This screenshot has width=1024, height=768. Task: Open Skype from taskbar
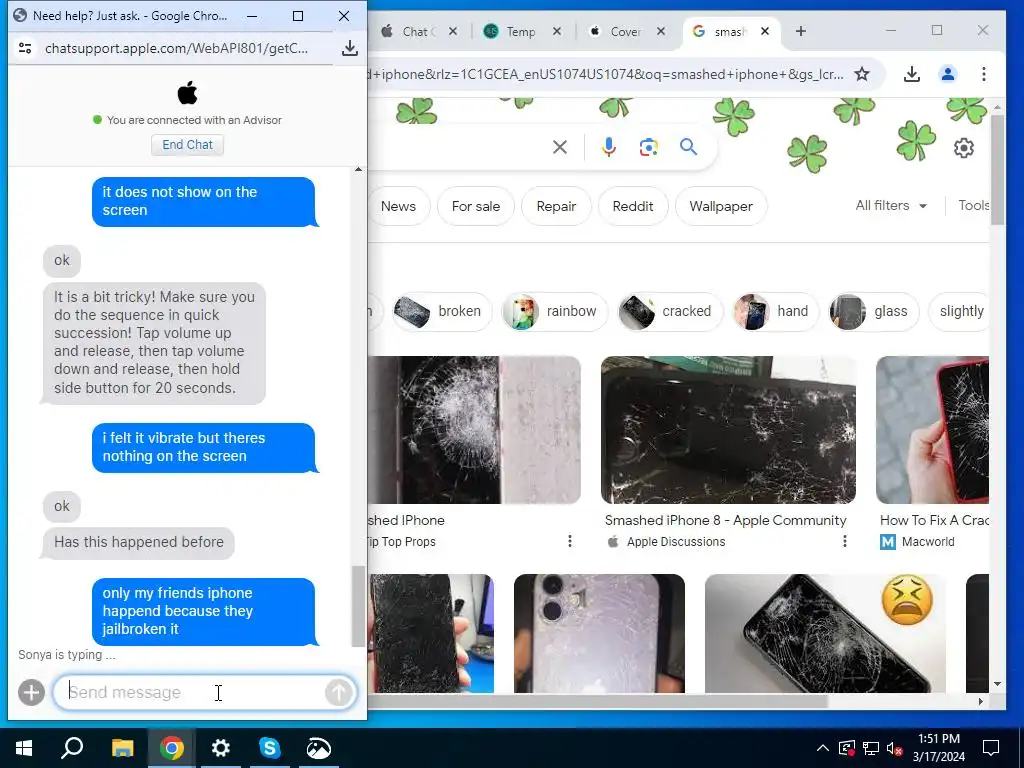[x=270, y=748]
